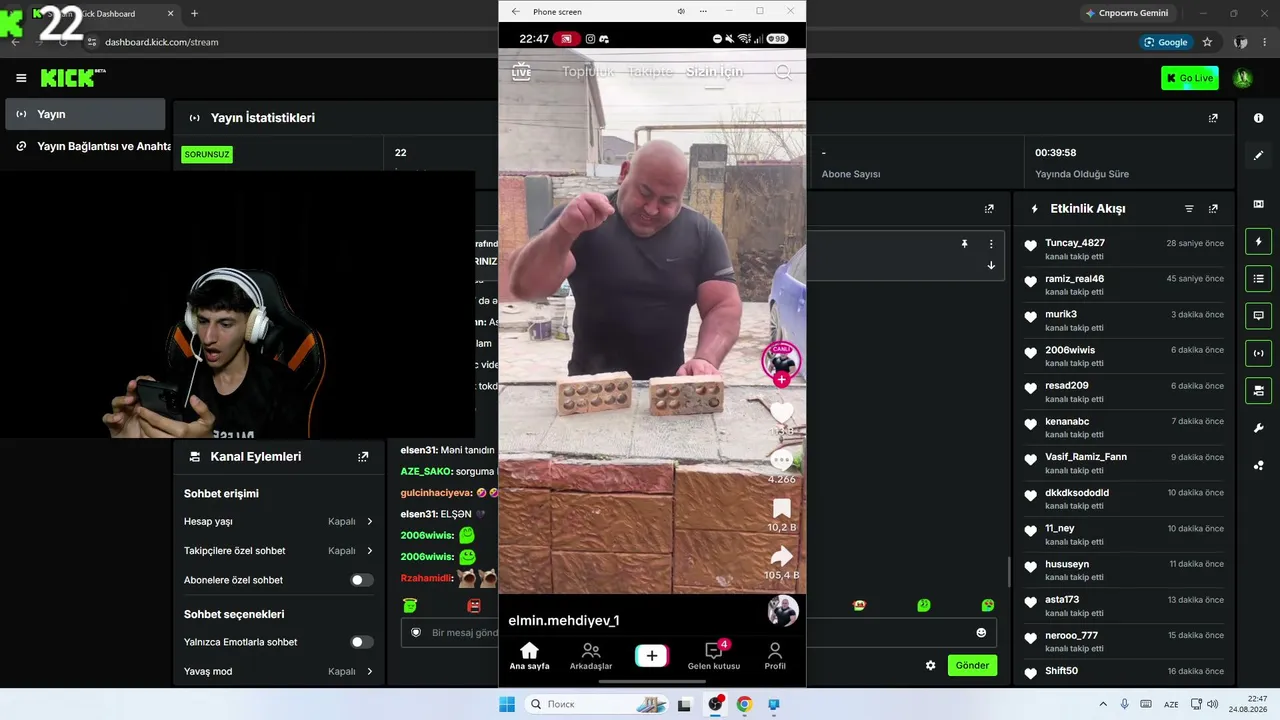The width and height of the screenshot is (1280, 720).
Task: Toggle Yalnızca Emotlarla sohbet switch
Action: [362, 642]
